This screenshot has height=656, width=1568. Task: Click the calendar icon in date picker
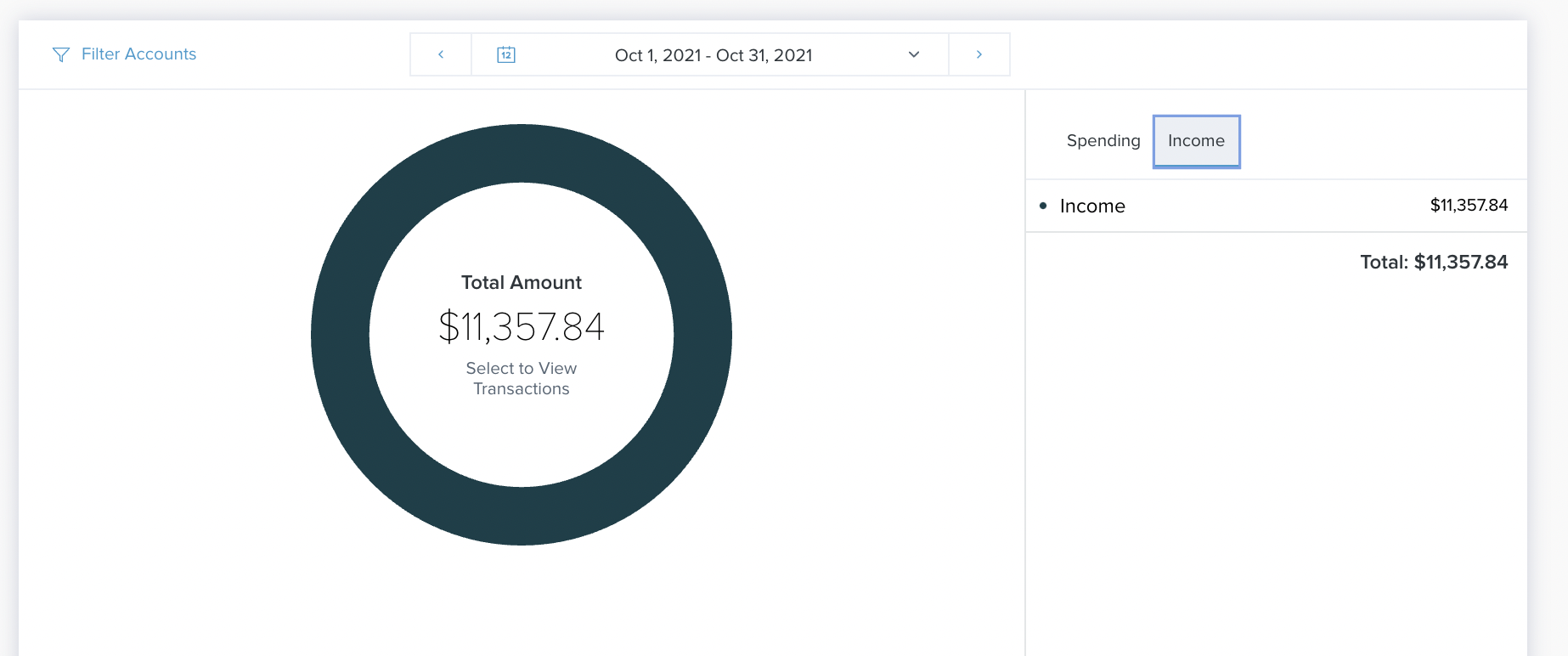(x=506, y=54)
